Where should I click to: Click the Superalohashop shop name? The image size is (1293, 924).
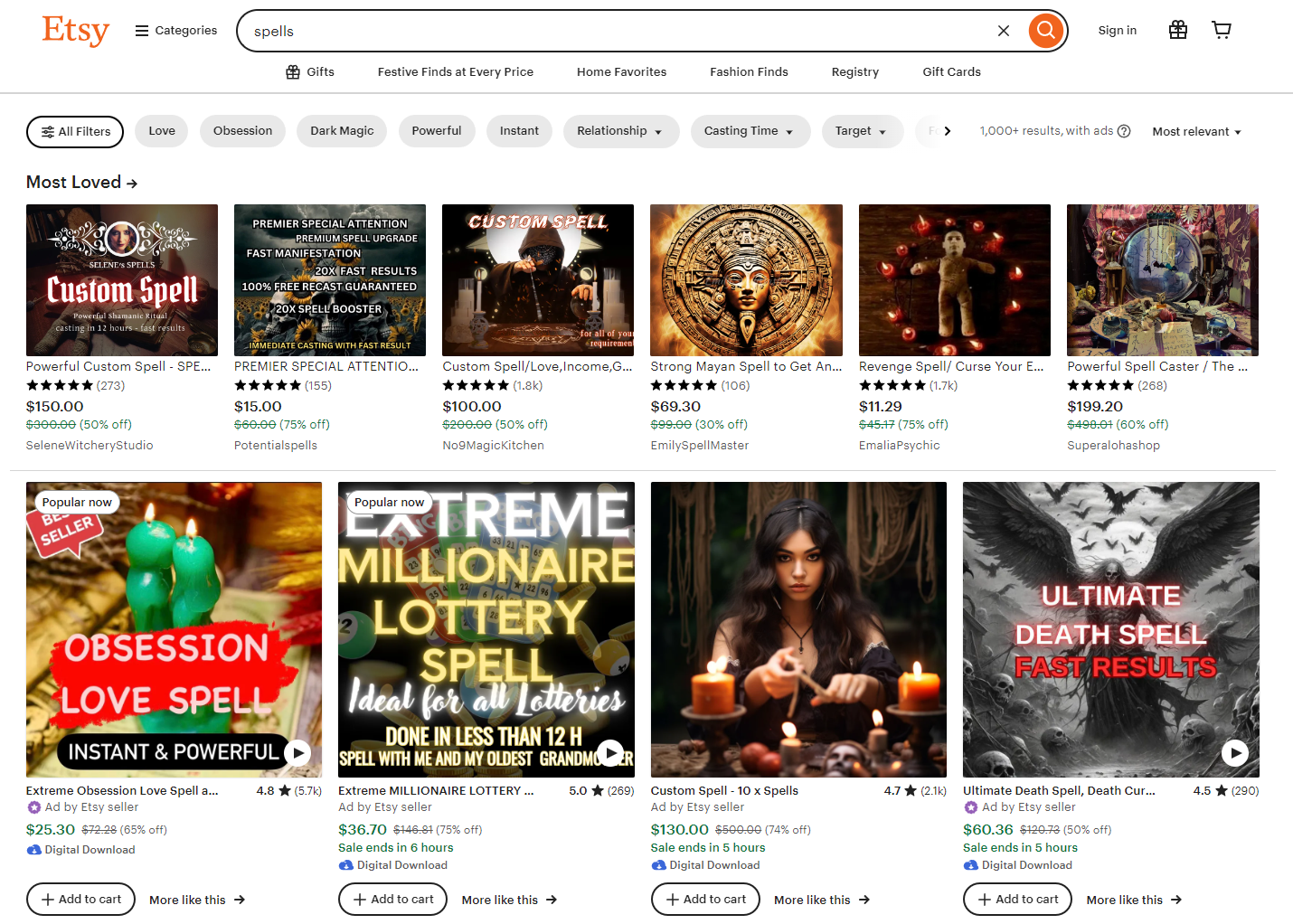(x=1113, y=445)
